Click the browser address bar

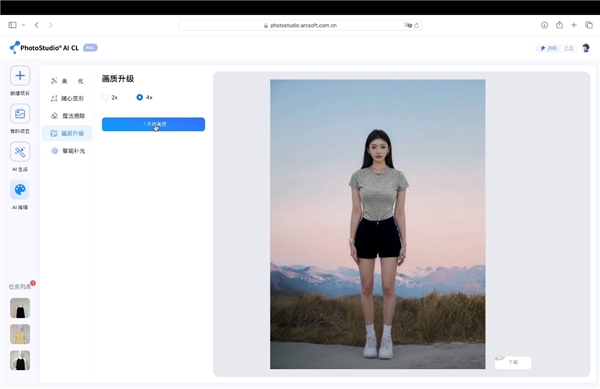[x=300, y=25]
